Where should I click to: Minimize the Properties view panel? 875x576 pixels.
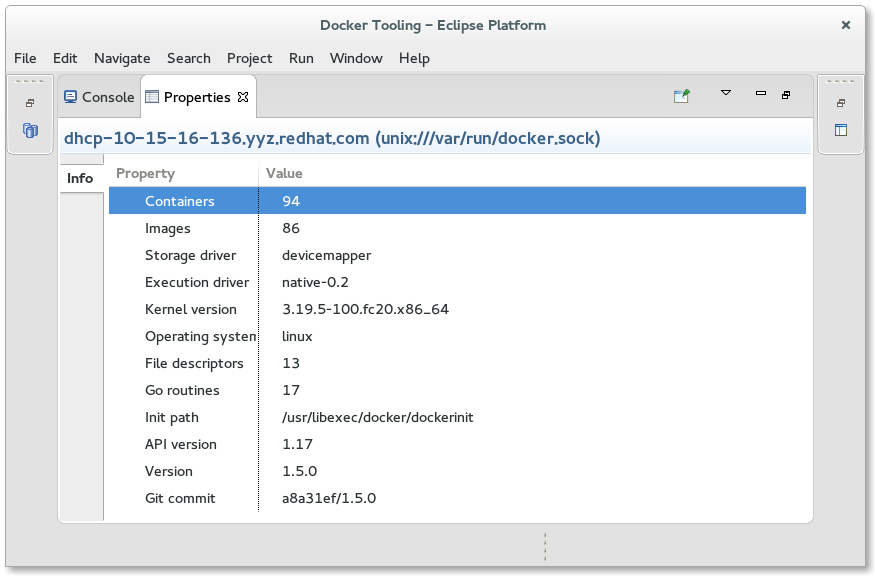point(761,93)
